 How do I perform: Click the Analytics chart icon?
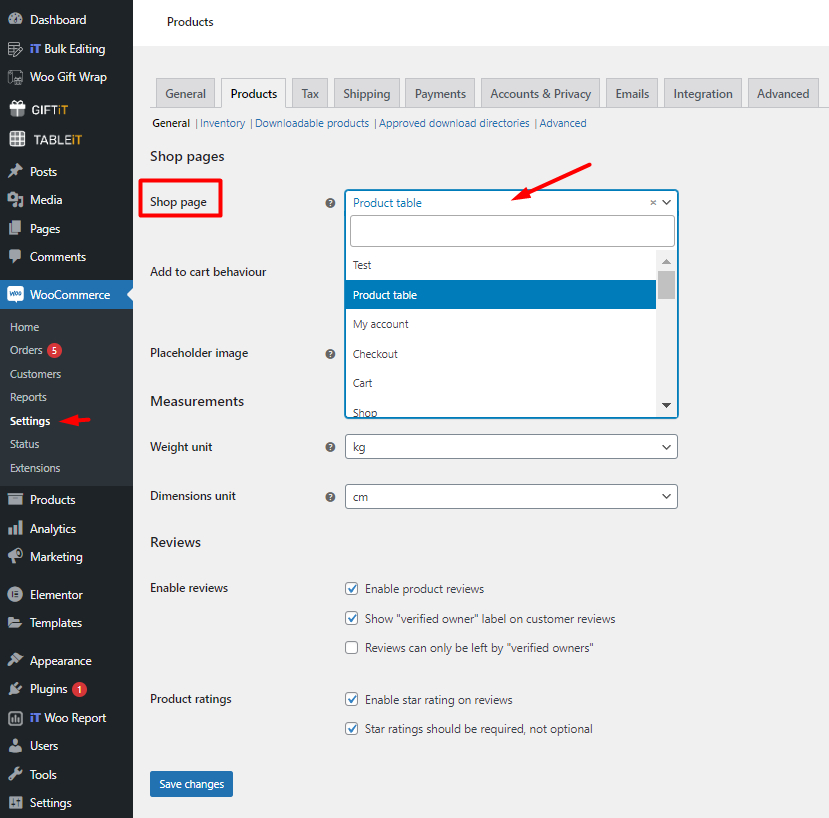tap(15, 529)
